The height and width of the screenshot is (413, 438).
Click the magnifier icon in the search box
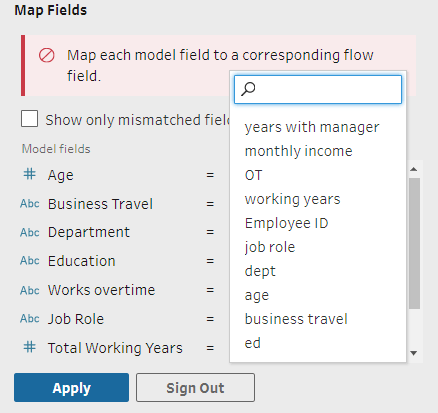click(248, 89)
